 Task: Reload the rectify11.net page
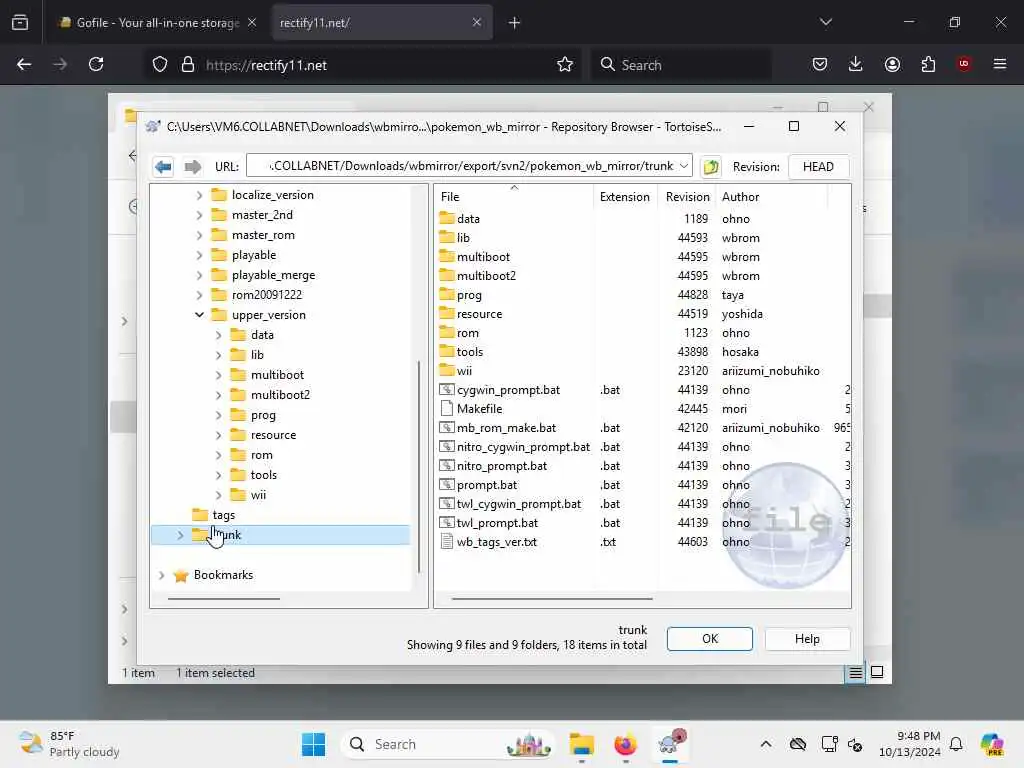pos(96,64)
